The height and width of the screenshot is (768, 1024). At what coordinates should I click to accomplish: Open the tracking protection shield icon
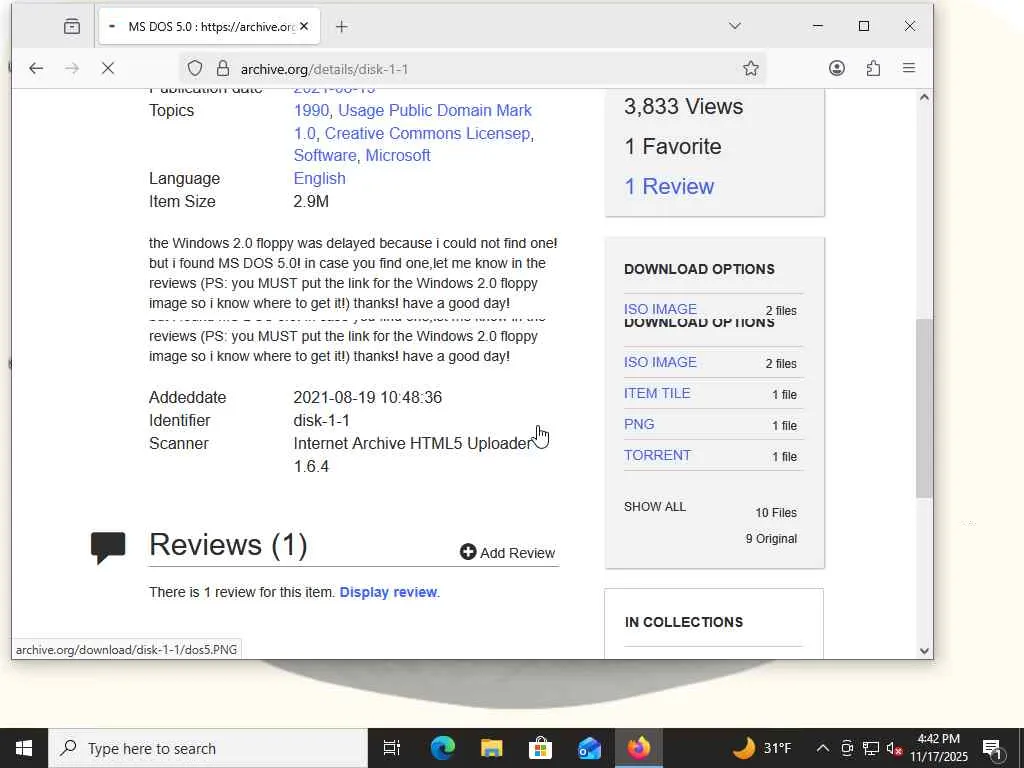(195, 68)
